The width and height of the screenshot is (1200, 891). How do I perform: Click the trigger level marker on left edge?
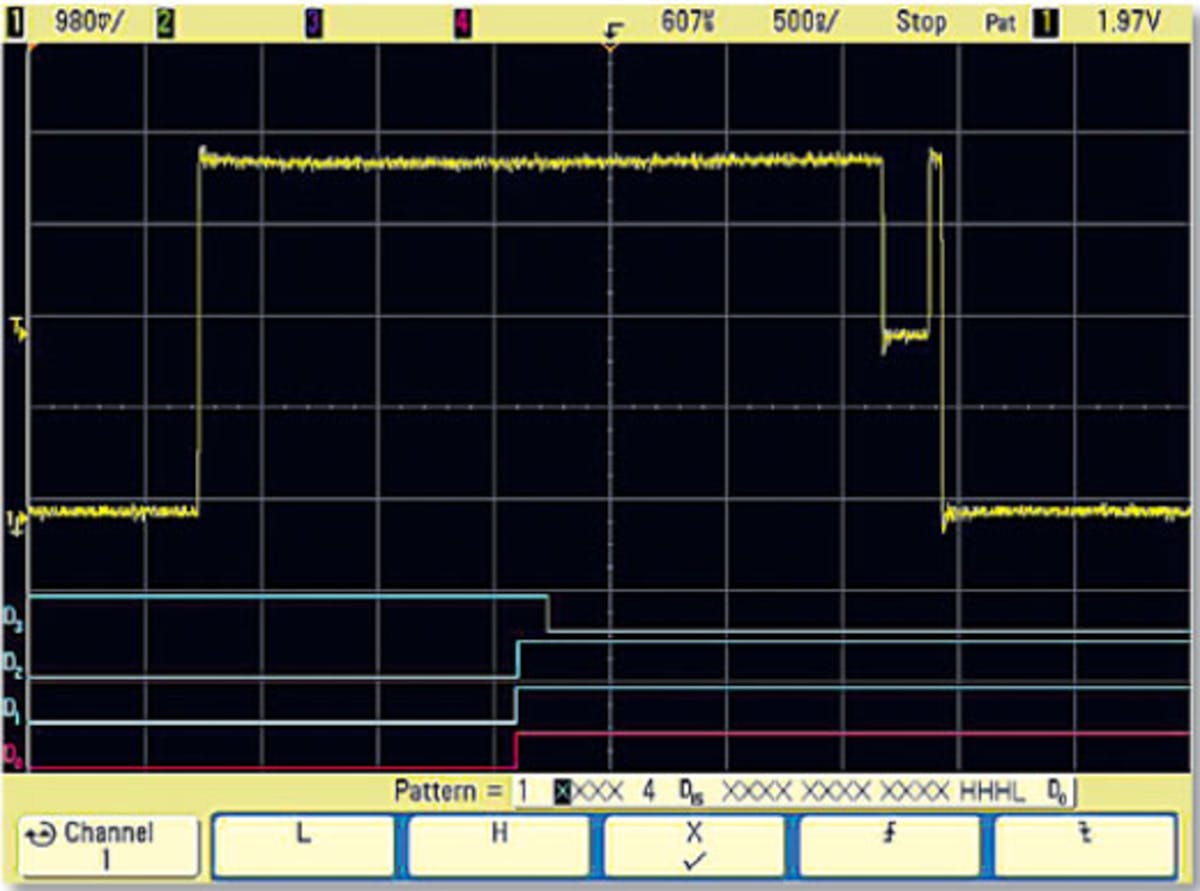coord(15,325)
